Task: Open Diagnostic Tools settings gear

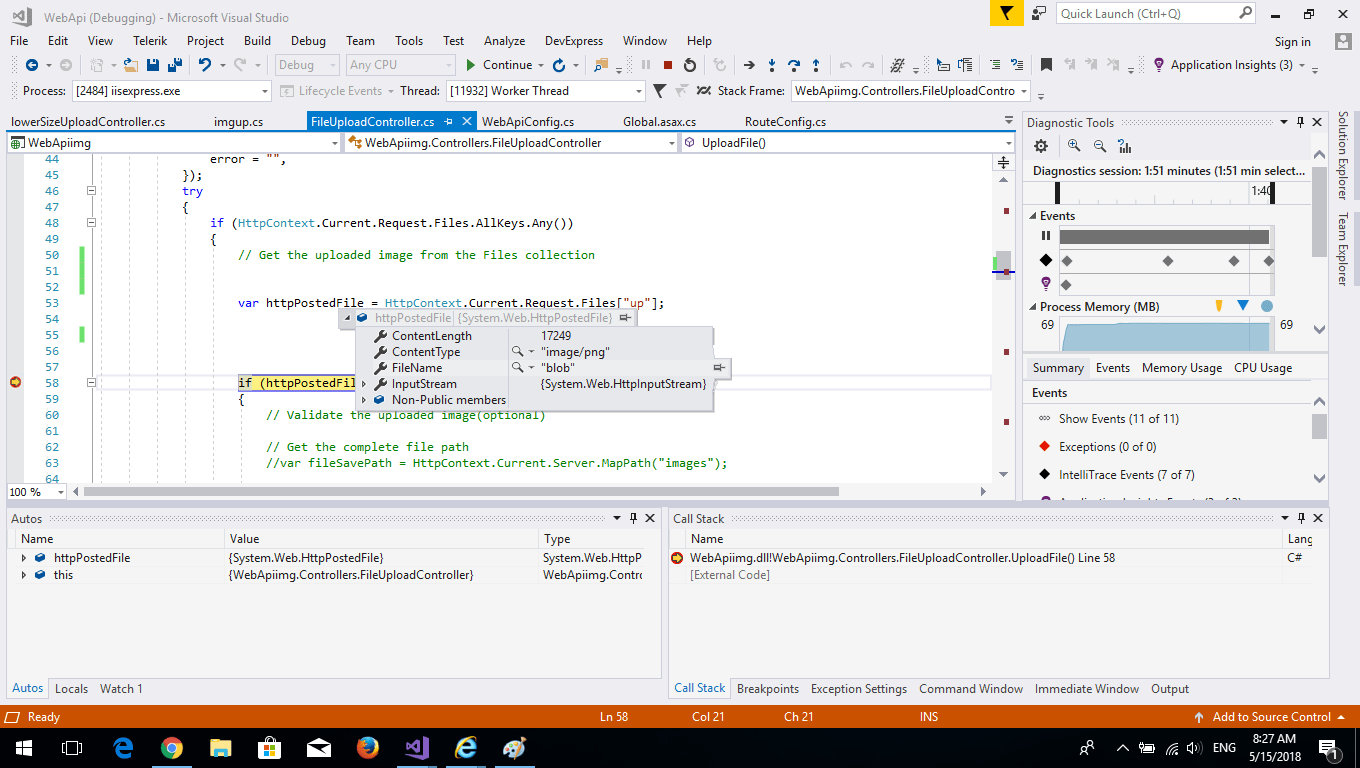Action: pyautogui.click(x=1041, y=146)
